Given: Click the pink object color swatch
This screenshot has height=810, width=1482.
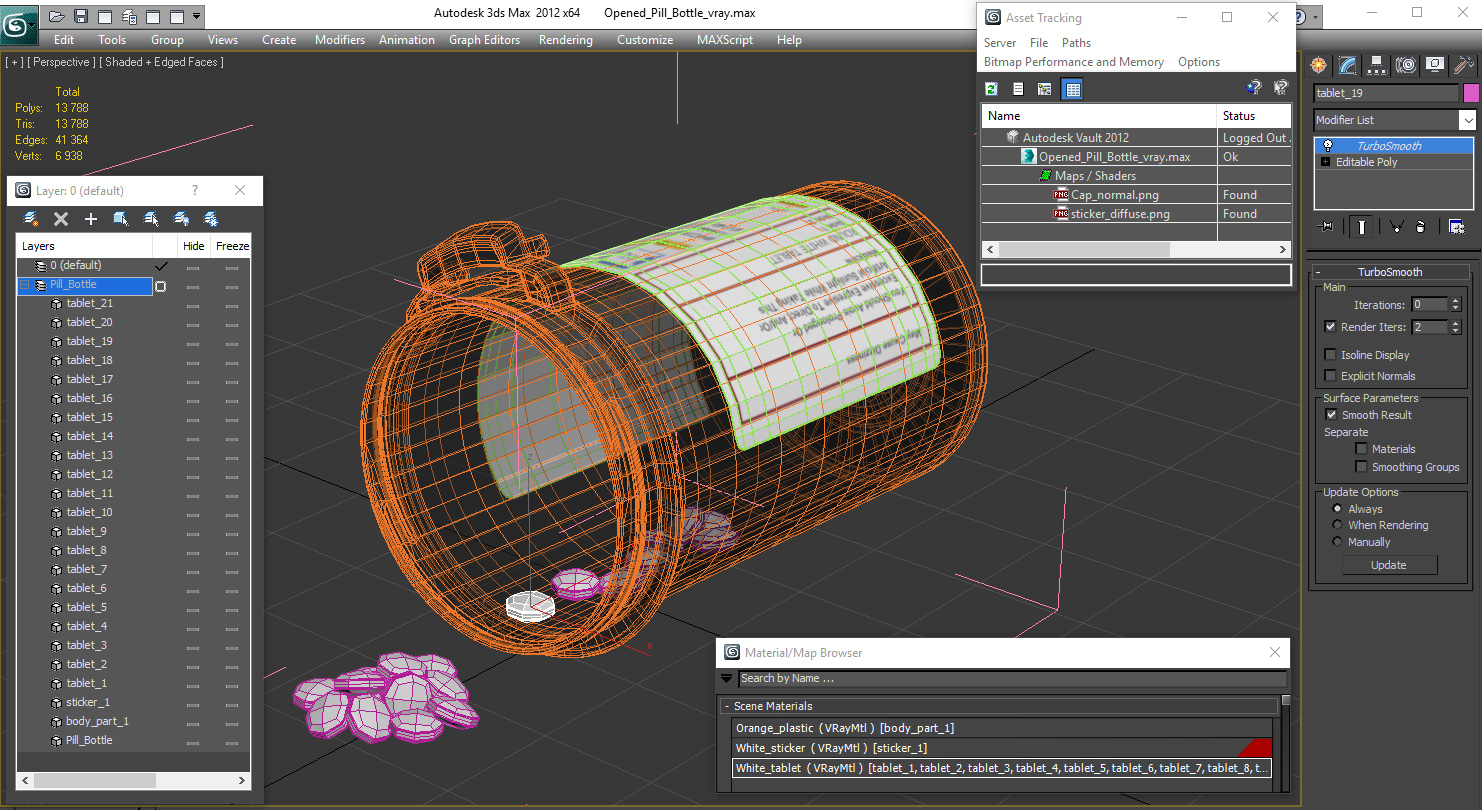Looking at the screenshot, I should pos(1471,93).
